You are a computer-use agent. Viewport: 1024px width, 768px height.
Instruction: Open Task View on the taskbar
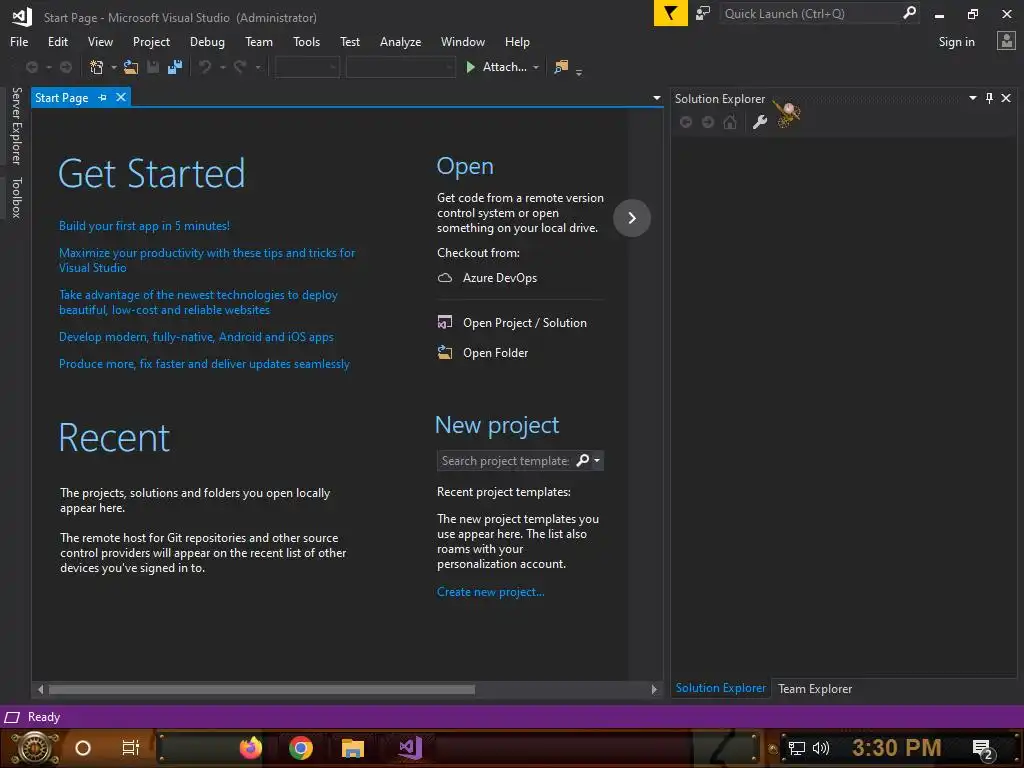[131, 748]
